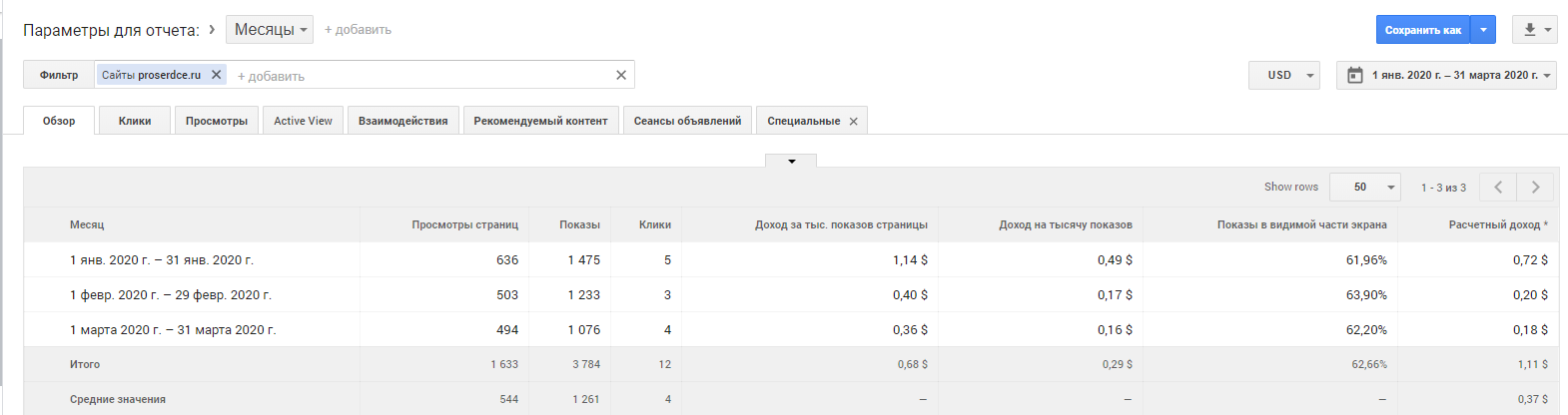Open the USD currency dropdown
1568x415 pixels.
tap(1284, 75)
